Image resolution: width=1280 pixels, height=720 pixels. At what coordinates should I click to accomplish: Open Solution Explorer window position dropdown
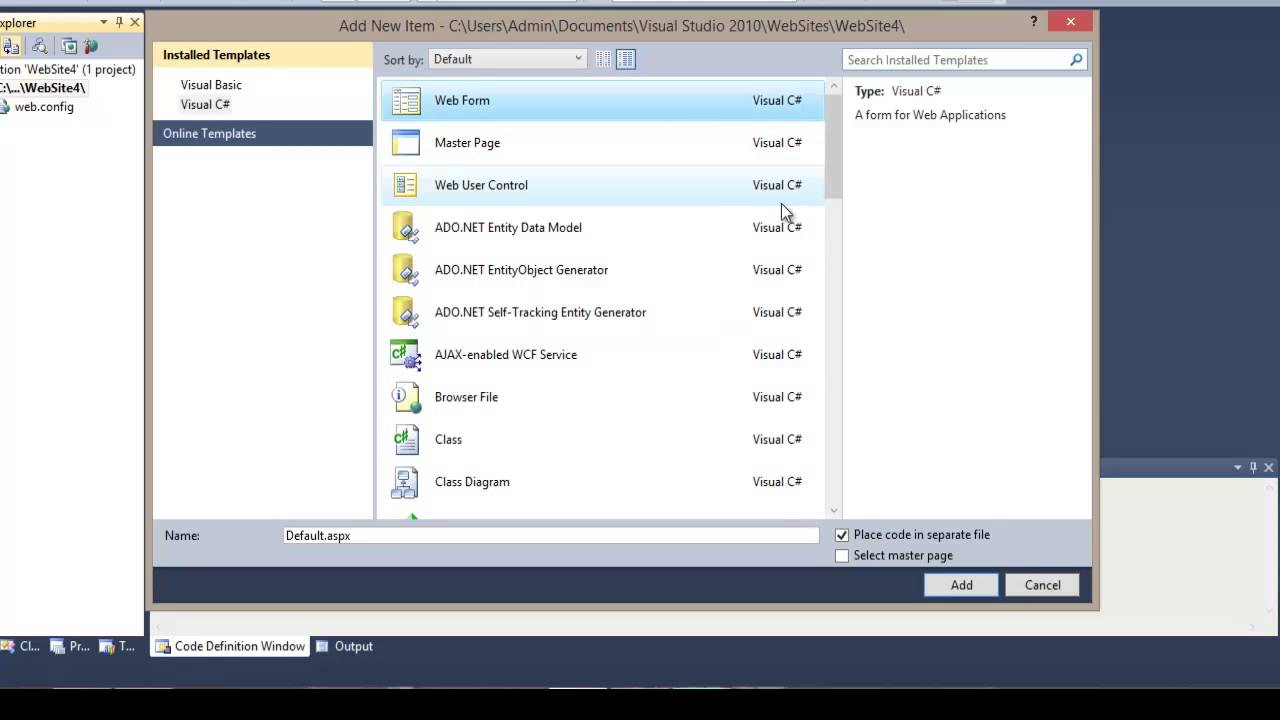point(104,22)
